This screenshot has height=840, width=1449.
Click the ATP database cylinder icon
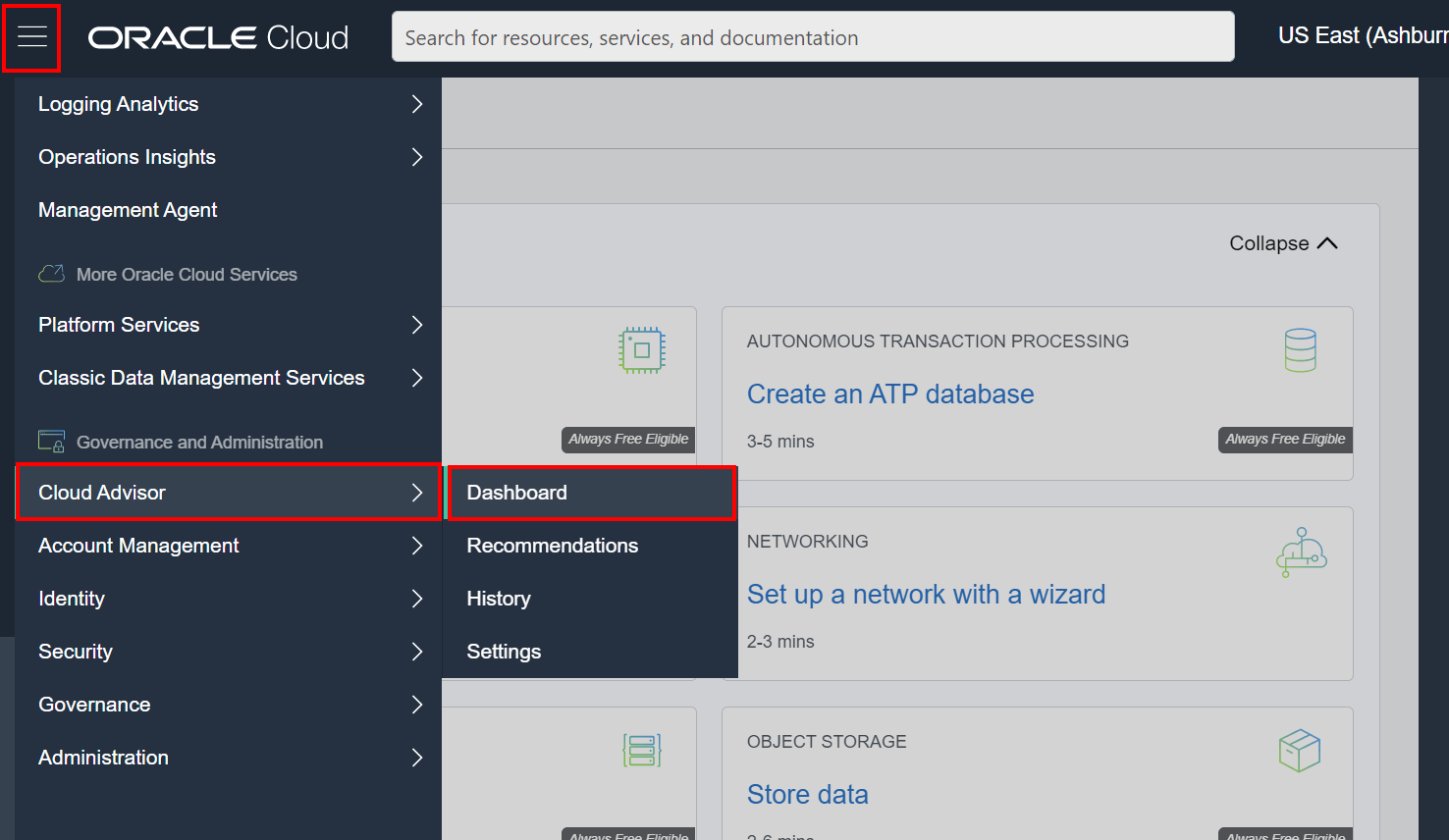coord(1300,349)
